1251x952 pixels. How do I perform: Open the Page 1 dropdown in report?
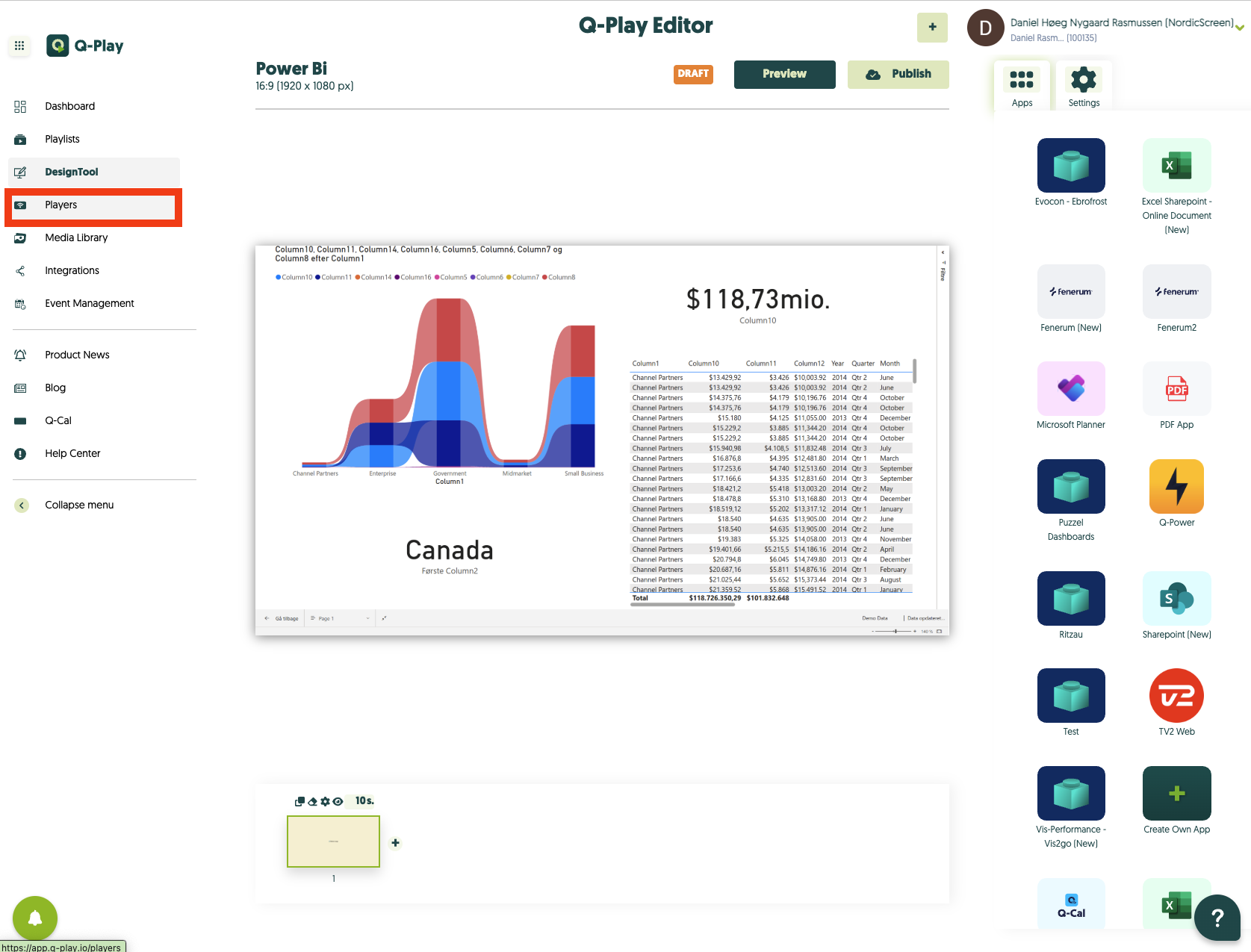340,618
